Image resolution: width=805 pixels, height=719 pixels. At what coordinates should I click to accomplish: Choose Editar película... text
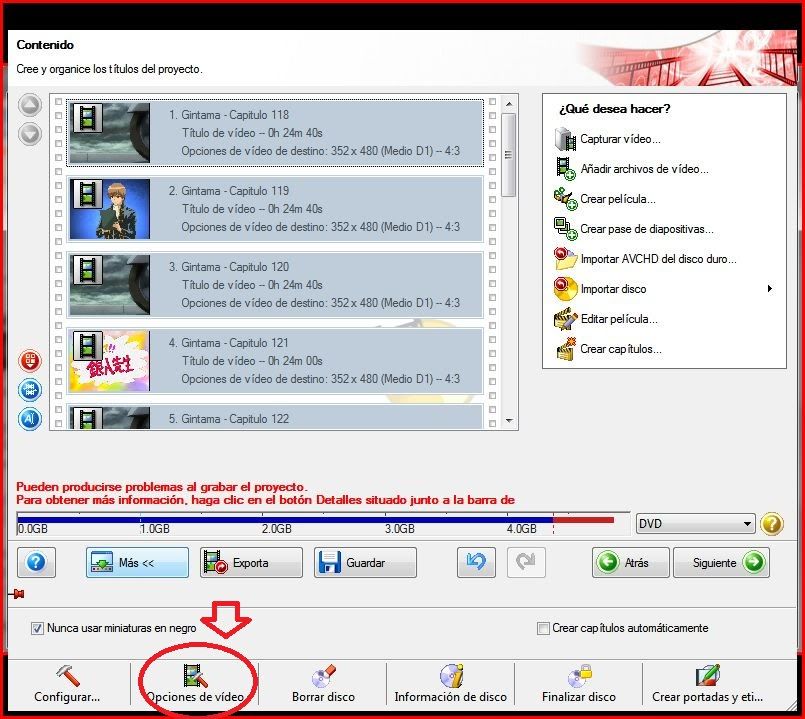[619, 319]
